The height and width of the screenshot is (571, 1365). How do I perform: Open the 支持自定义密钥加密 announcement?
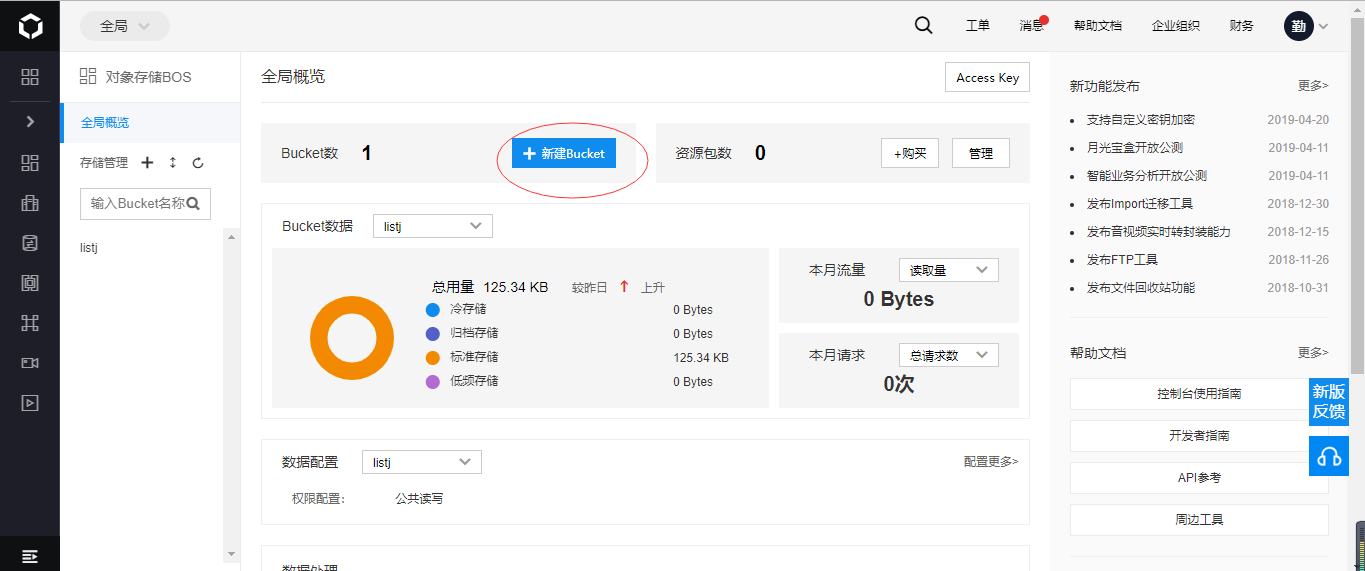[x=1141, y=119]
